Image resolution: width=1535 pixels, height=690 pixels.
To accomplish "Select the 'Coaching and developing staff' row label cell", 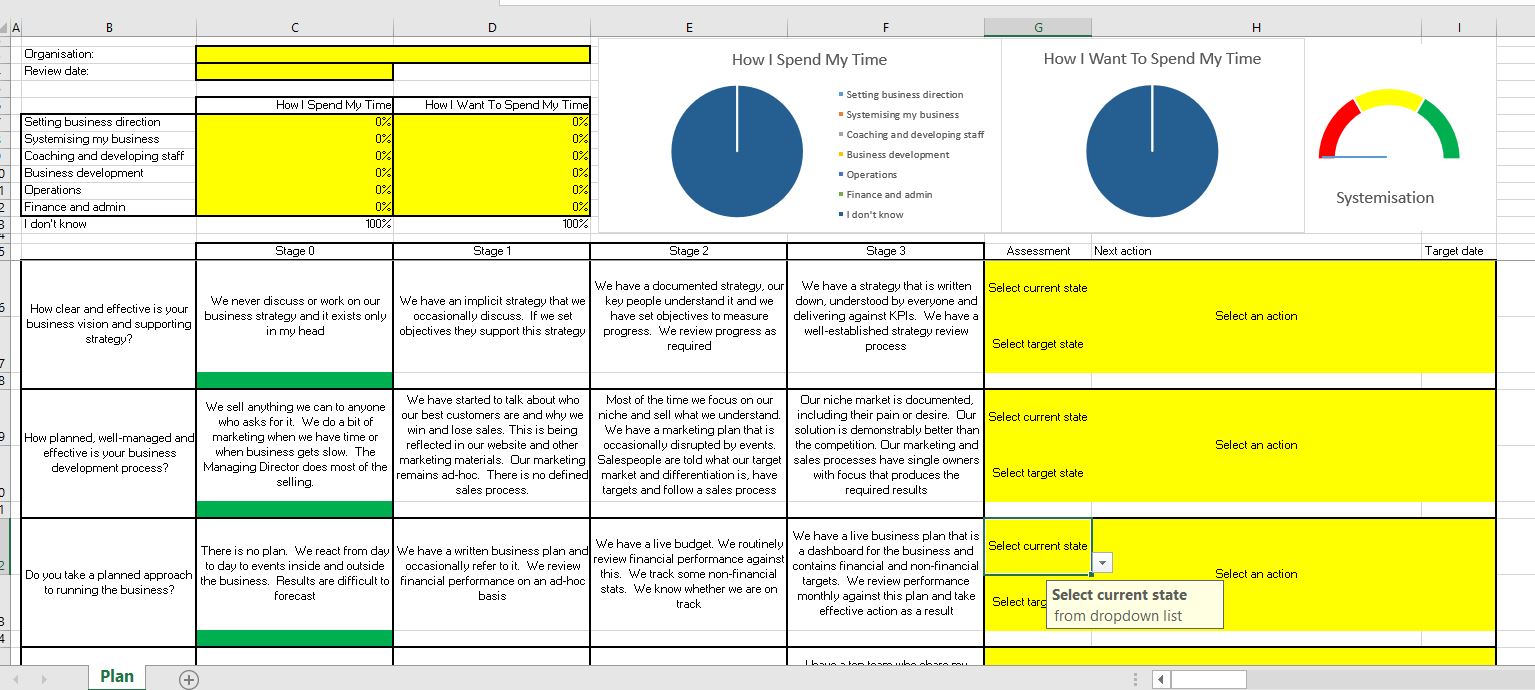I will point(109,156).
